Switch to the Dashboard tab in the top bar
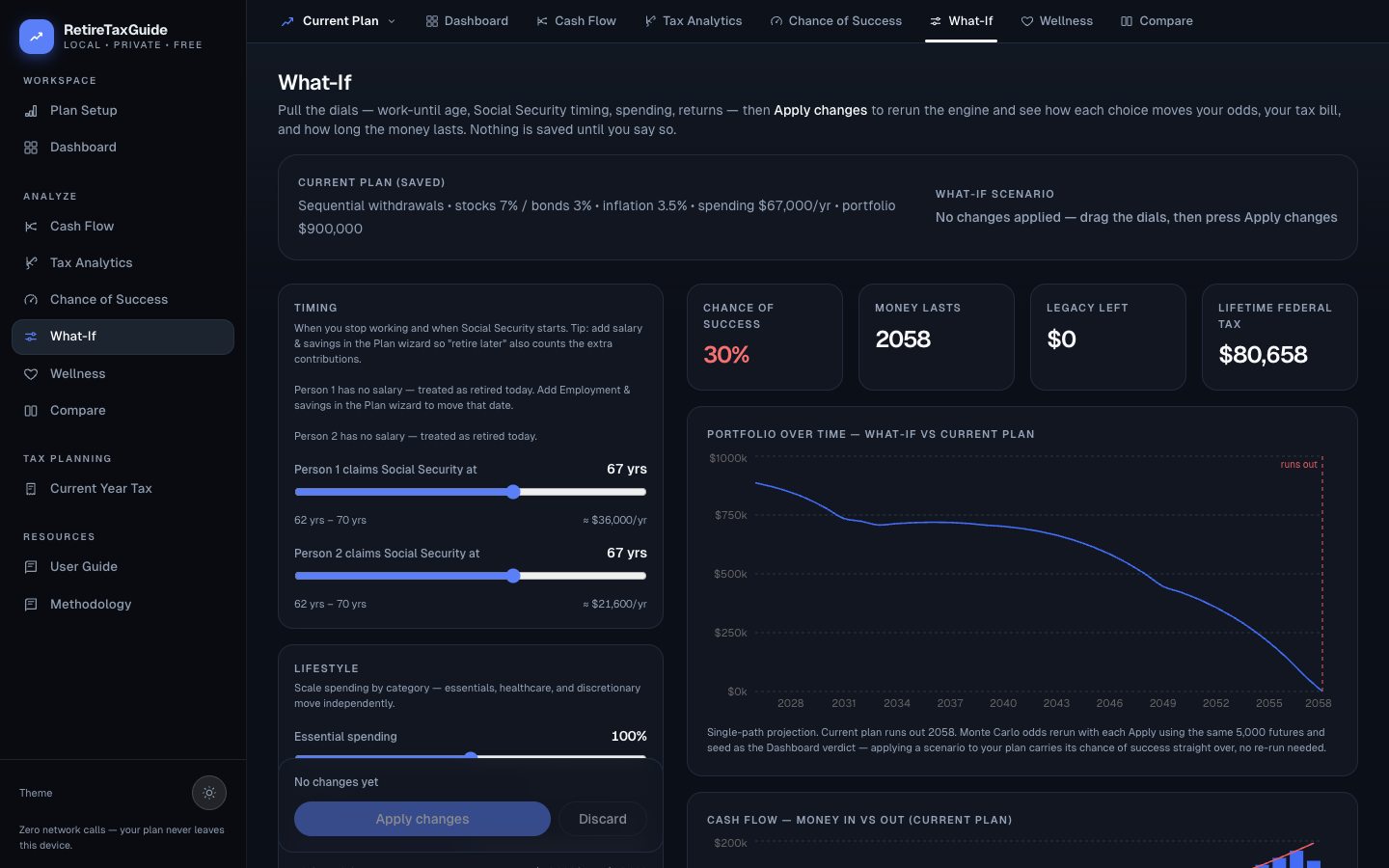This screenshot has width=1389, height=868. point(467,21)
